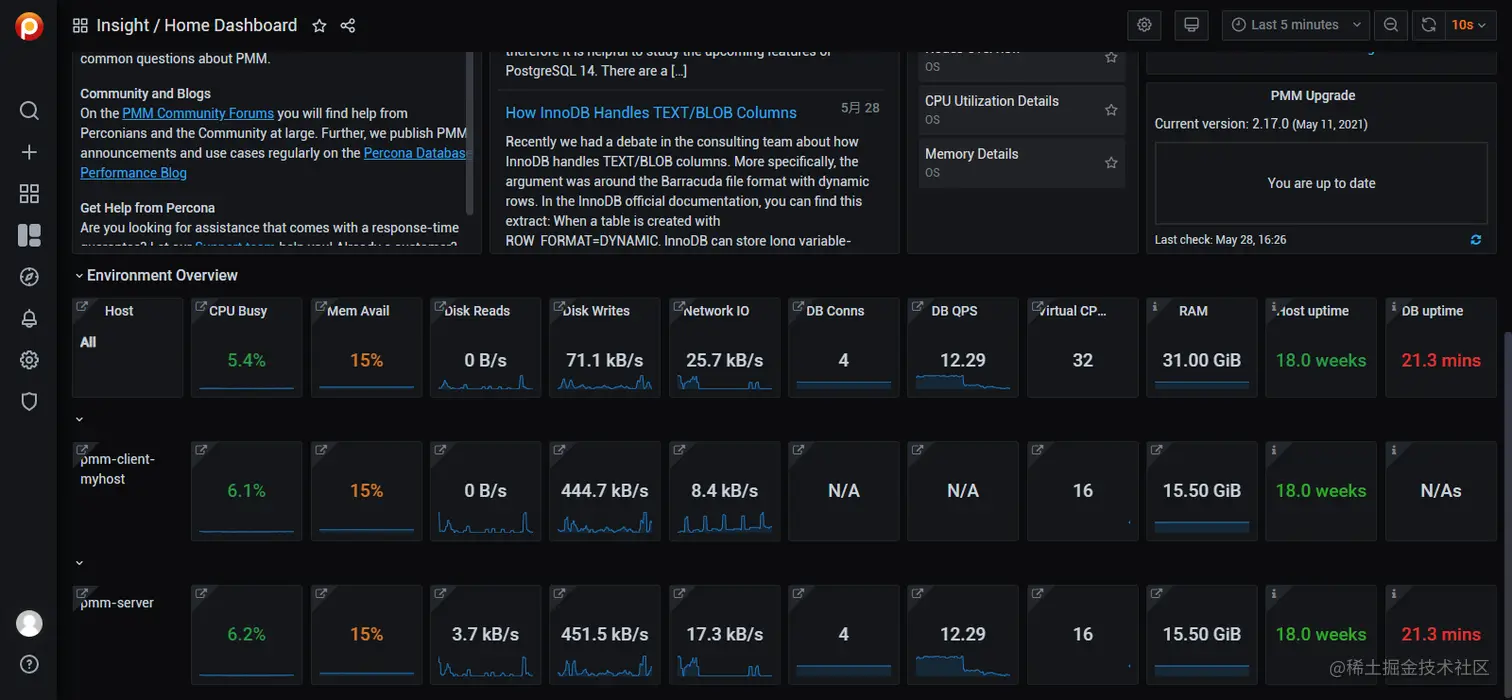Open the info icon on DB uptime overview panel

coord(1394,307)
